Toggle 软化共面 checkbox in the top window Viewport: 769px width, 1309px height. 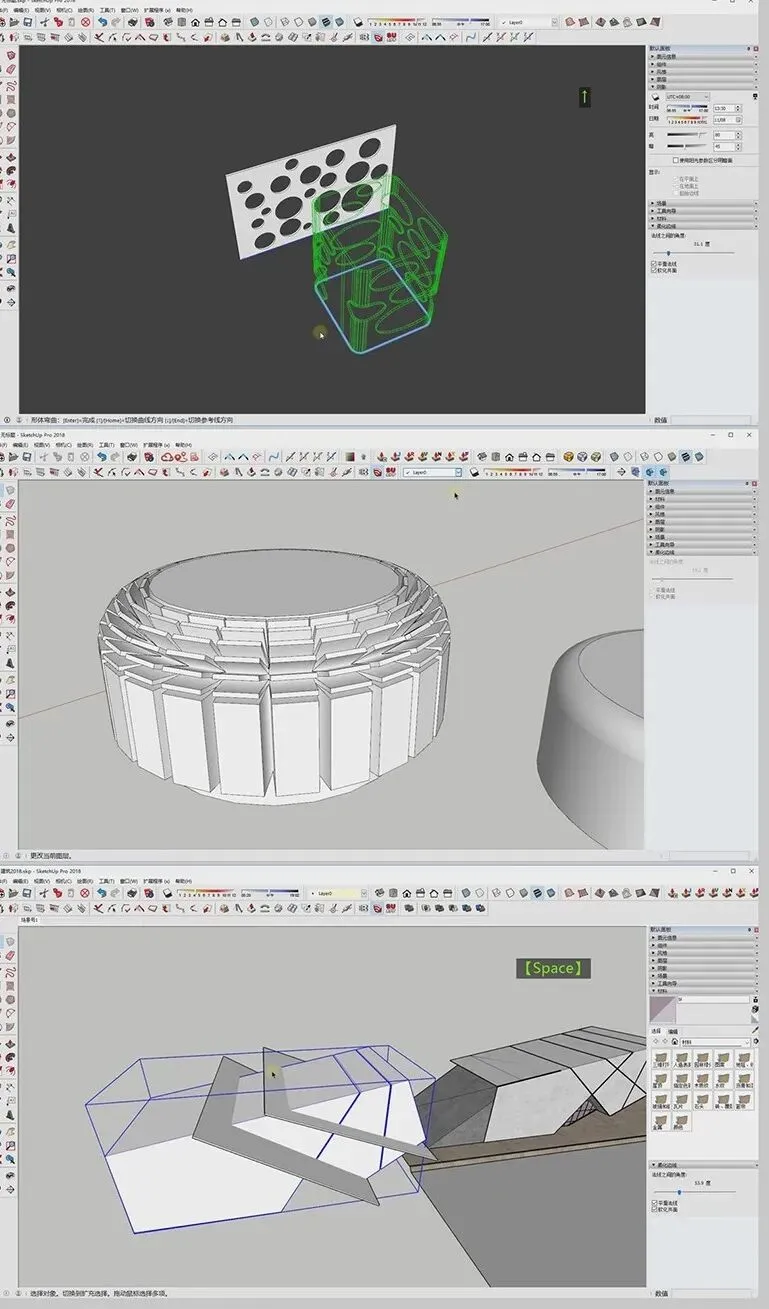coord(654,270)
